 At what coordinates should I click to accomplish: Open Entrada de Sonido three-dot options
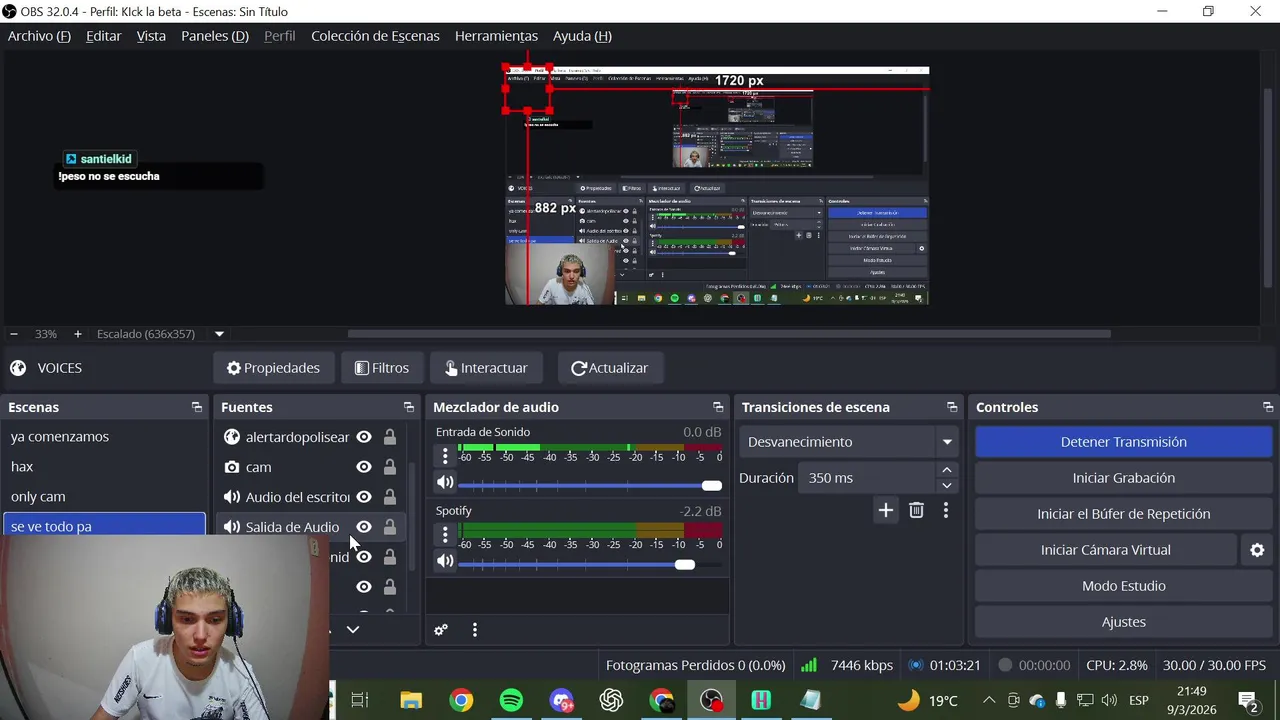point(445,456)
